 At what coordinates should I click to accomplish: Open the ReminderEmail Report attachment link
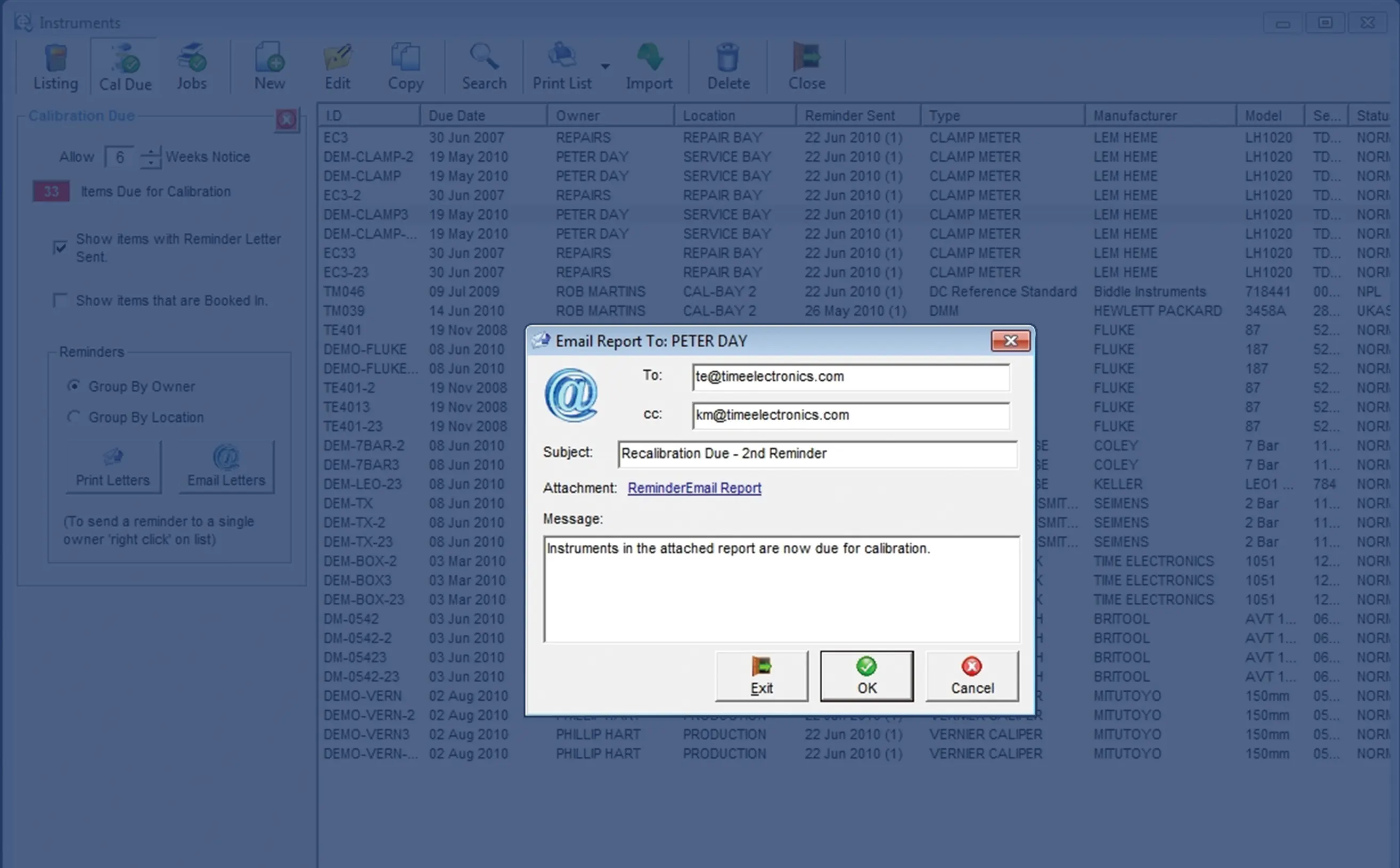[x=694, y=488]
